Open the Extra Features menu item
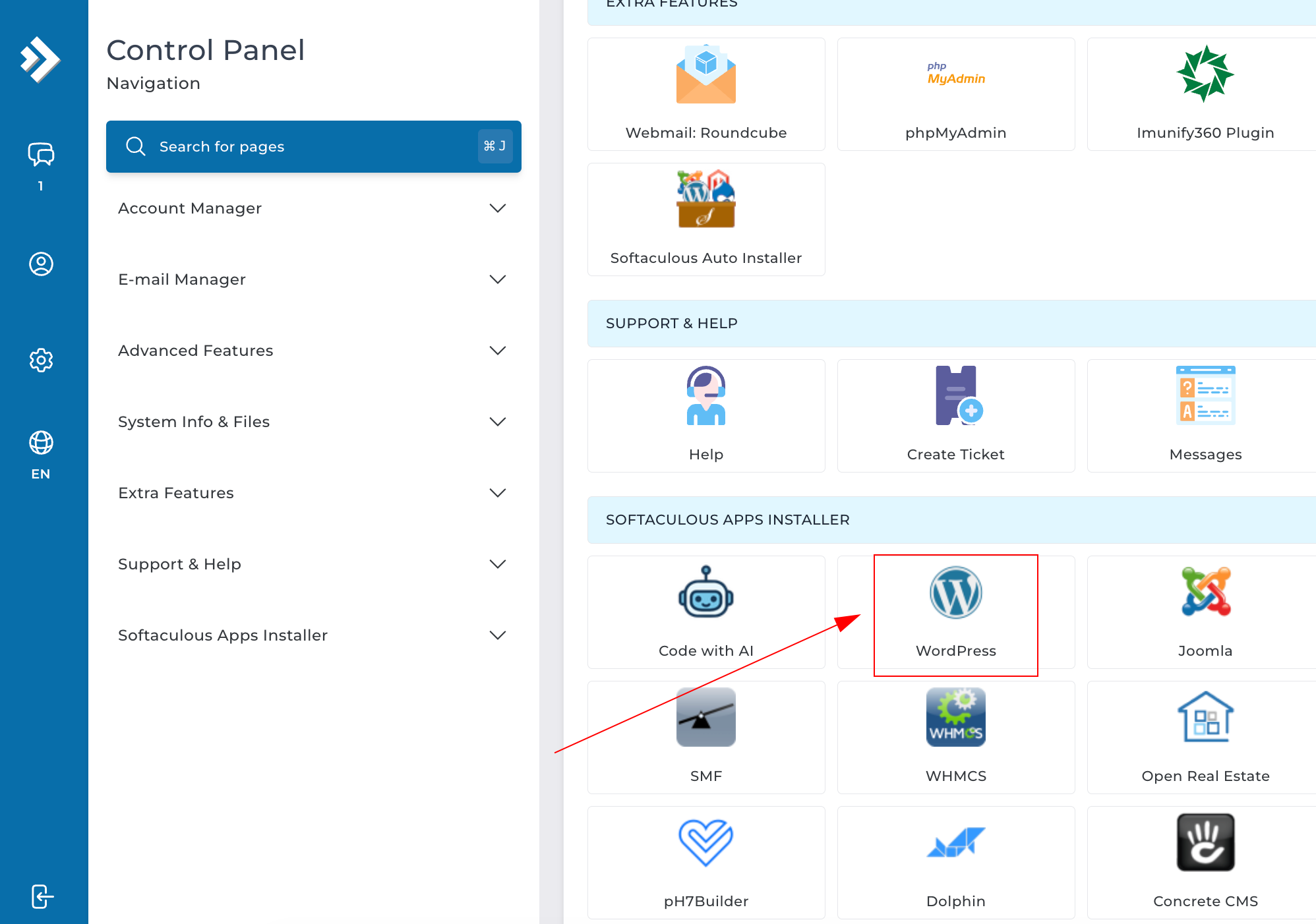This screenshot has height=924, width=1316. point(314,493)
